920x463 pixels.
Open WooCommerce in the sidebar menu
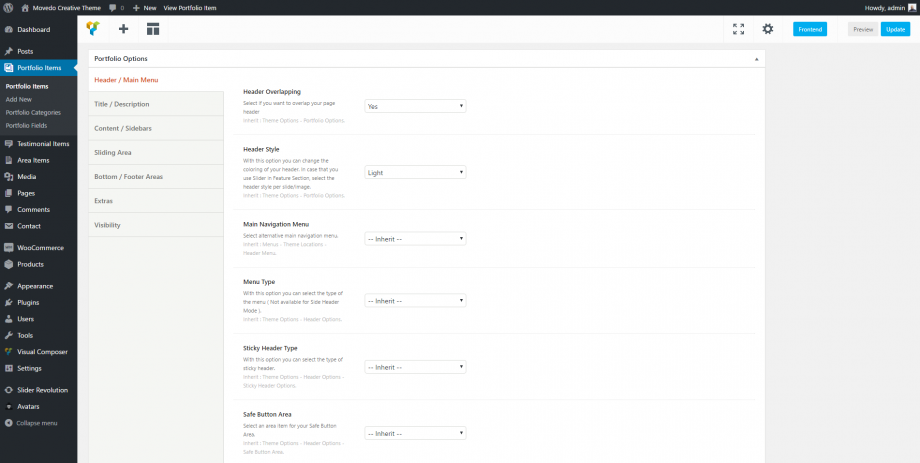pyautogui.click(x=40, y=247)
